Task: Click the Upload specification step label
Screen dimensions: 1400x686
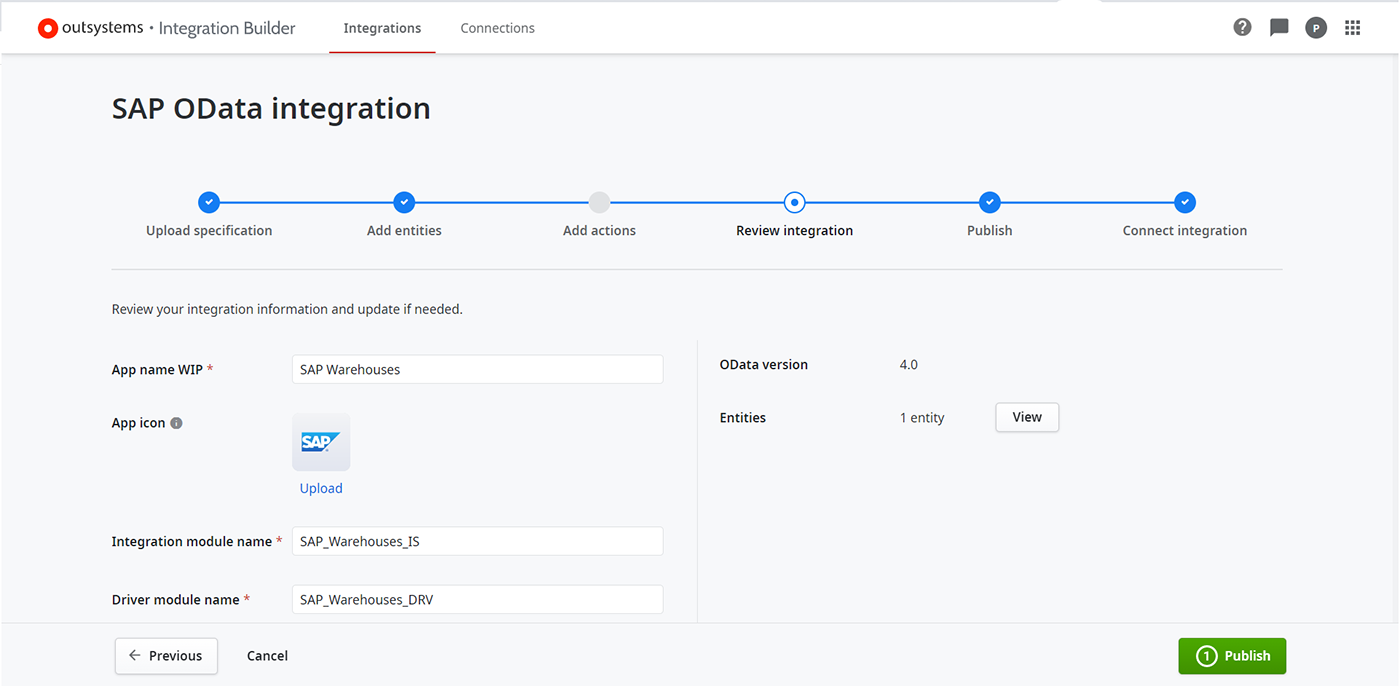Action: [x=209, y=230]
